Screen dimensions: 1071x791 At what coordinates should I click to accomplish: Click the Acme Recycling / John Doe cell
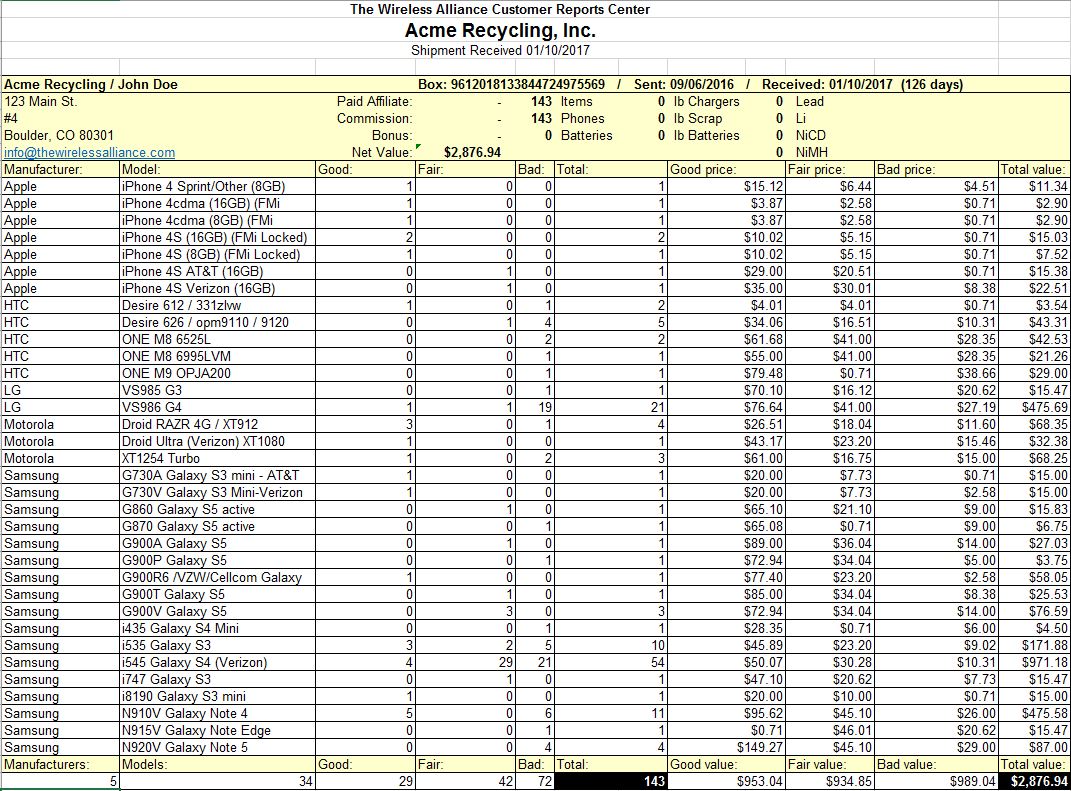[x=91, y=85]
